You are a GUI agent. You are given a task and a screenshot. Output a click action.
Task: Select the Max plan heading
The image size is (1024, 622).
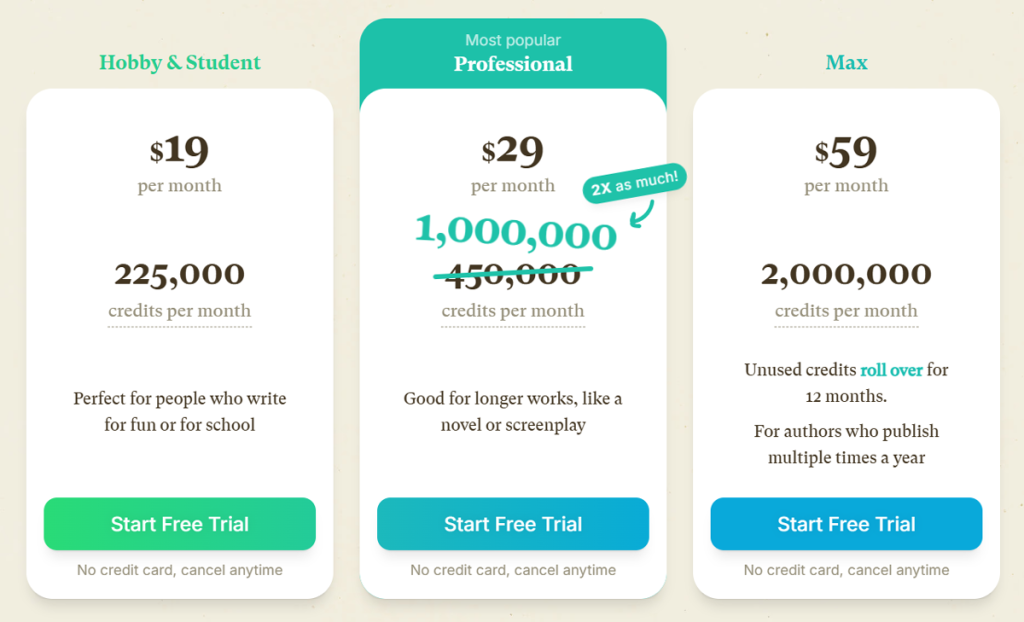pyautogui.click(x=846, y=62)
